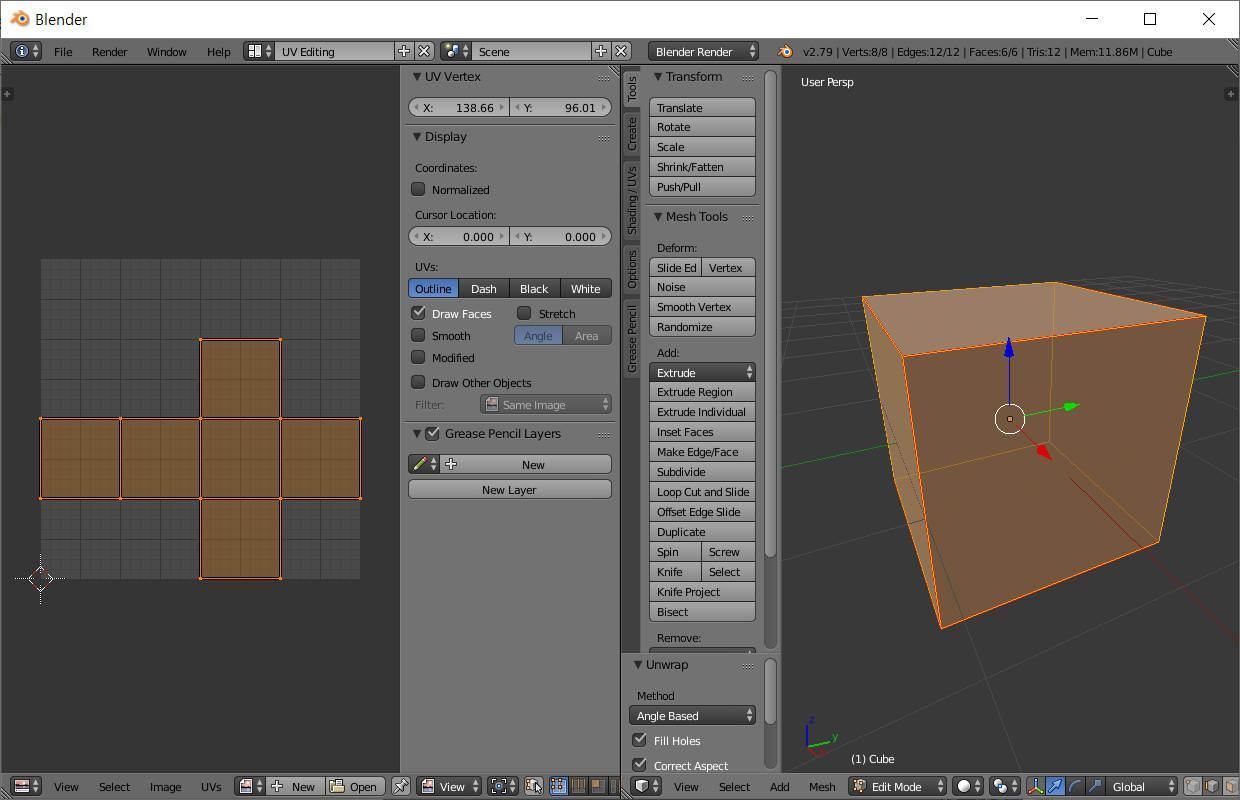Viewport: 1240px width, 800px height.
Task: Open the UVs menu in the UV editor
Action: click(x=211, y=787)
